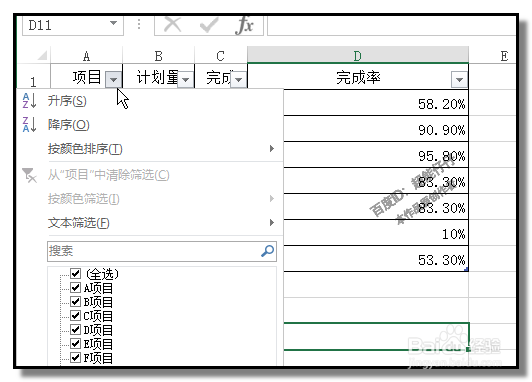Uncheck the F项目 checkbox
The image size is (532, 382).
pyautogui.click(x=75, y=357)
